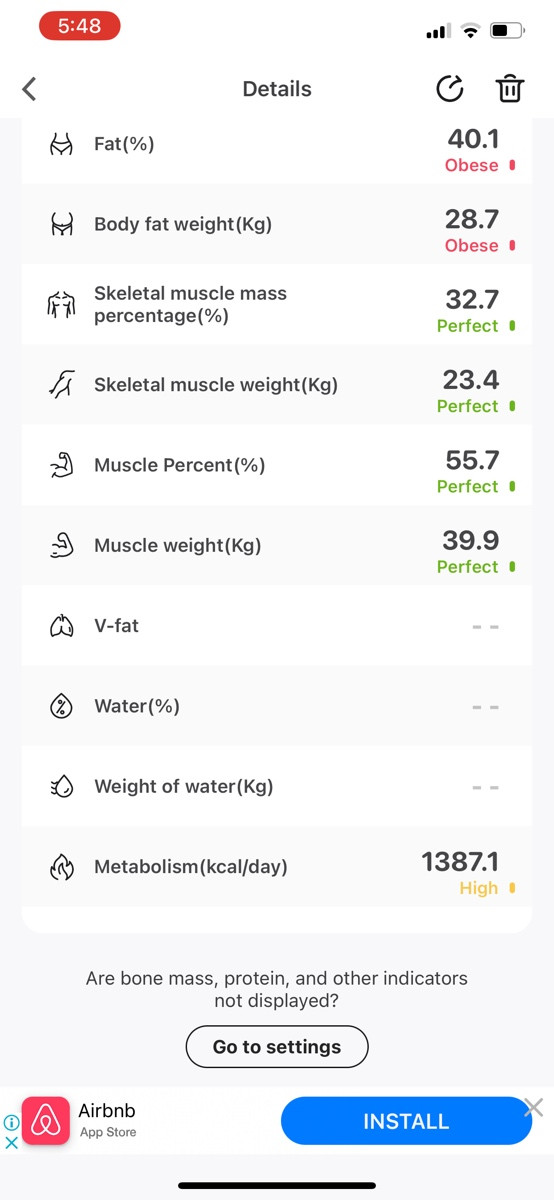This screenshot has height=1200, width=554.
Task: Tap the Body fat weight icon
Action: click(62, 224)
